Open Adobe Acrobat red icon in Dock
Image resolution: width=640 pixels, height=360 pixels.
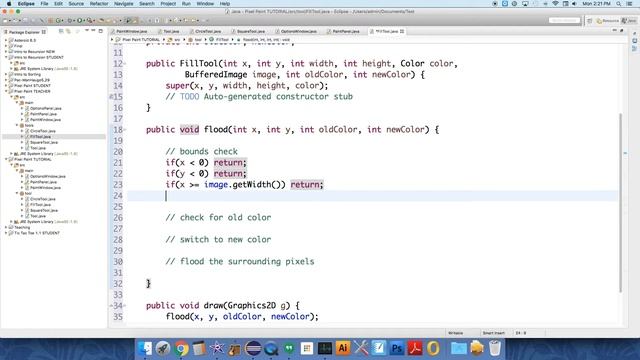[415, 348]
